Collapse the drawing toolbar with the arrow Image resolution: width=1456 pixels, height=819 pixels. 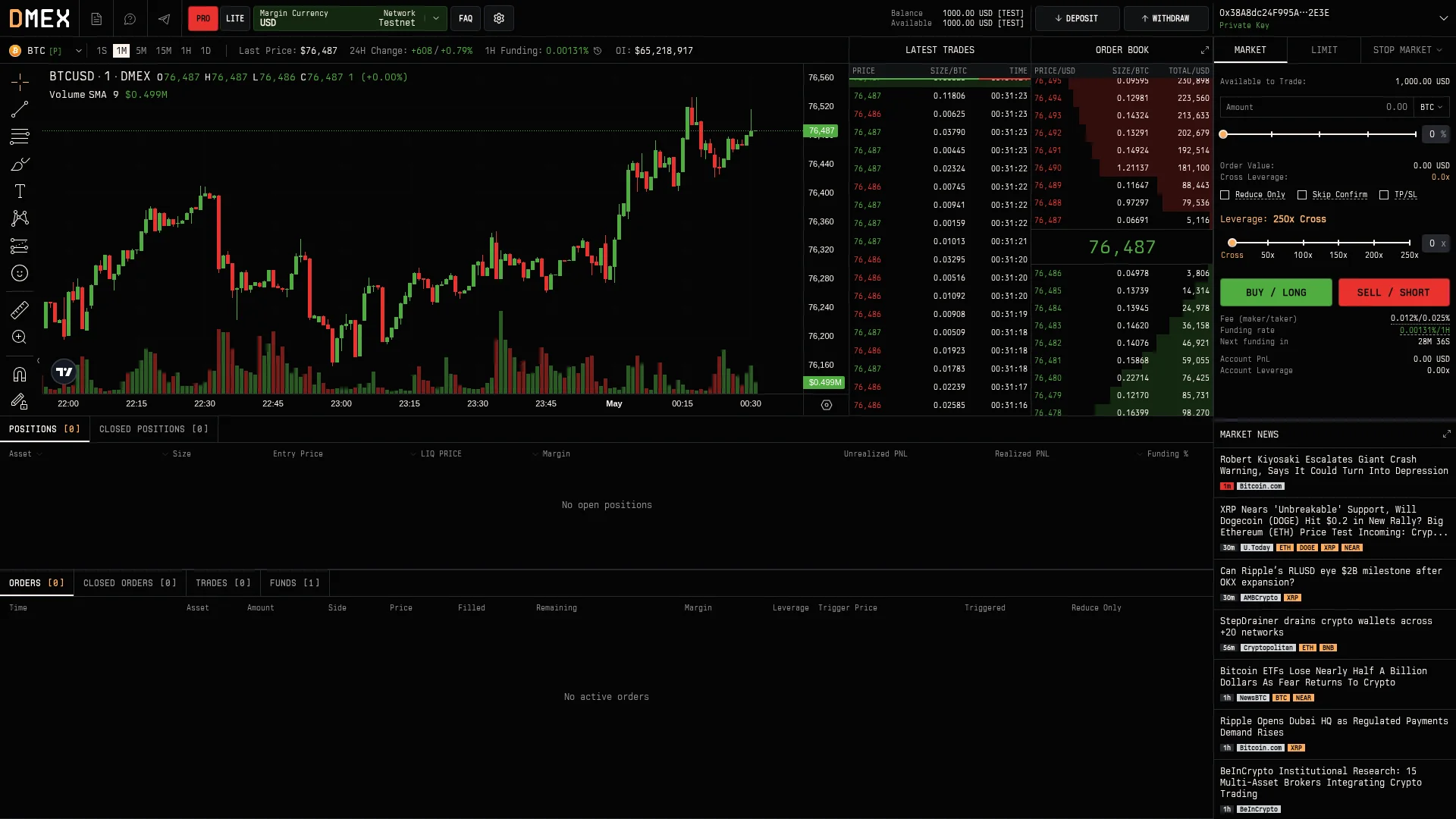point(38,361)
